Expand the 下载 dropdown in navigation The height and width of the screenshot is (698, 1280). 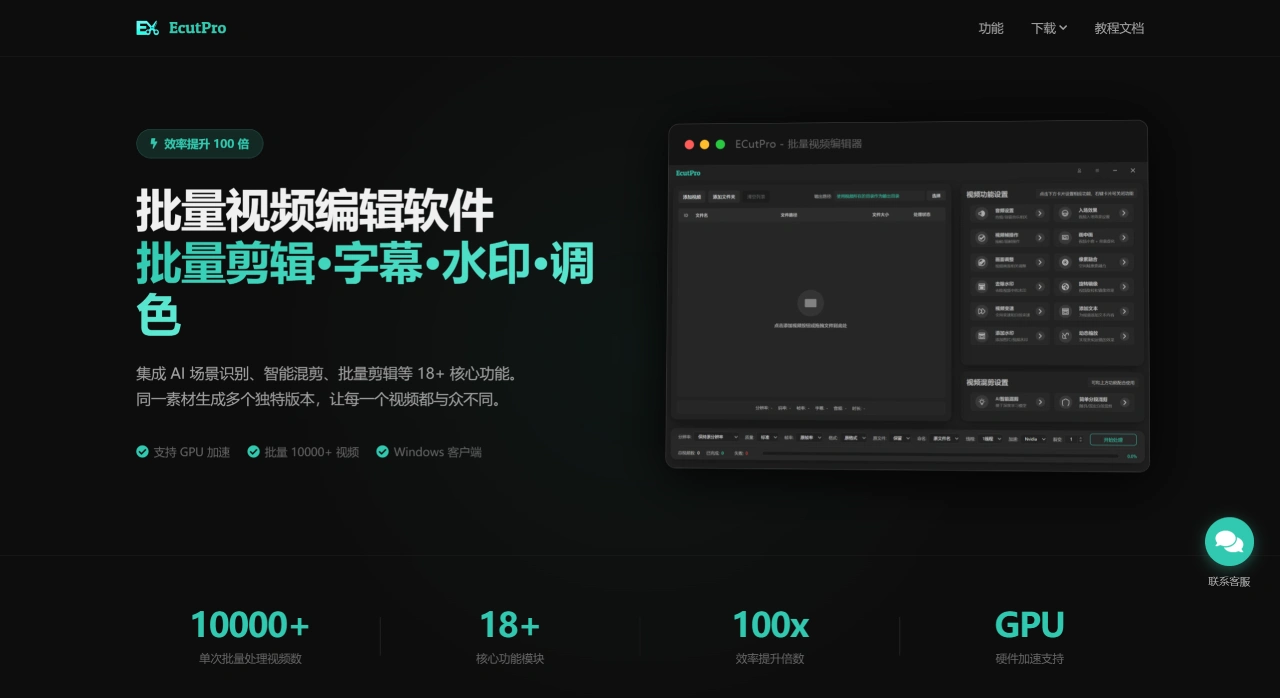[1049, 28]
